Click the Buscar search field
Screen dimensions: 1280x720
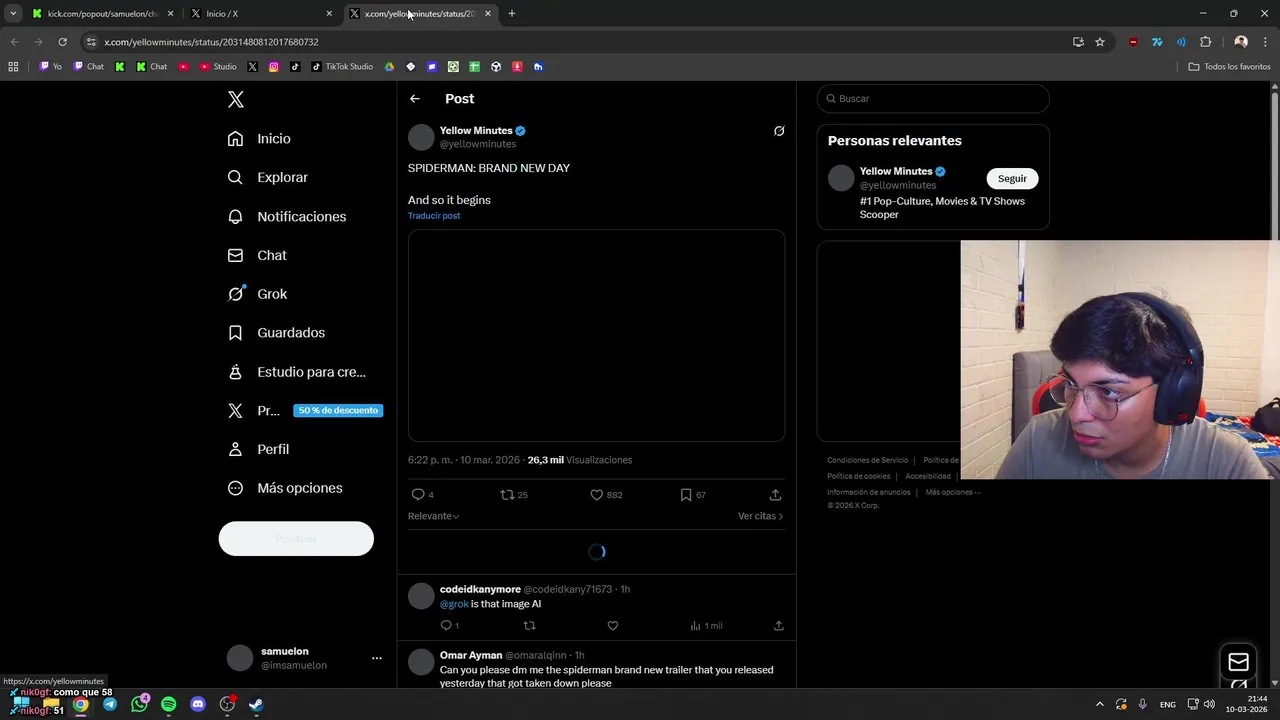pyautogui.click(x=933, y=99)
